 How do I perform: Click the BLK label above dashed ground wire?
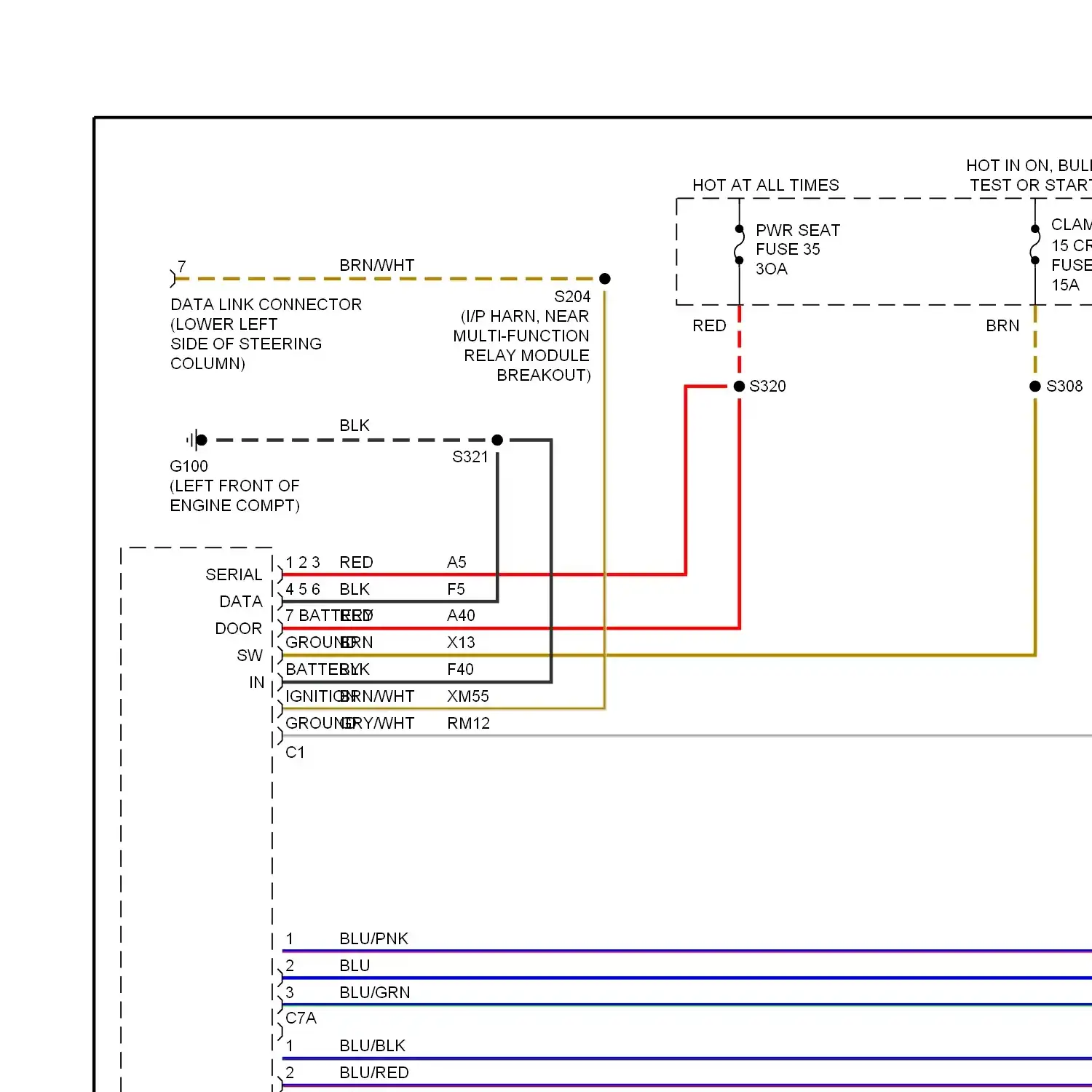[x=355, y=425]
